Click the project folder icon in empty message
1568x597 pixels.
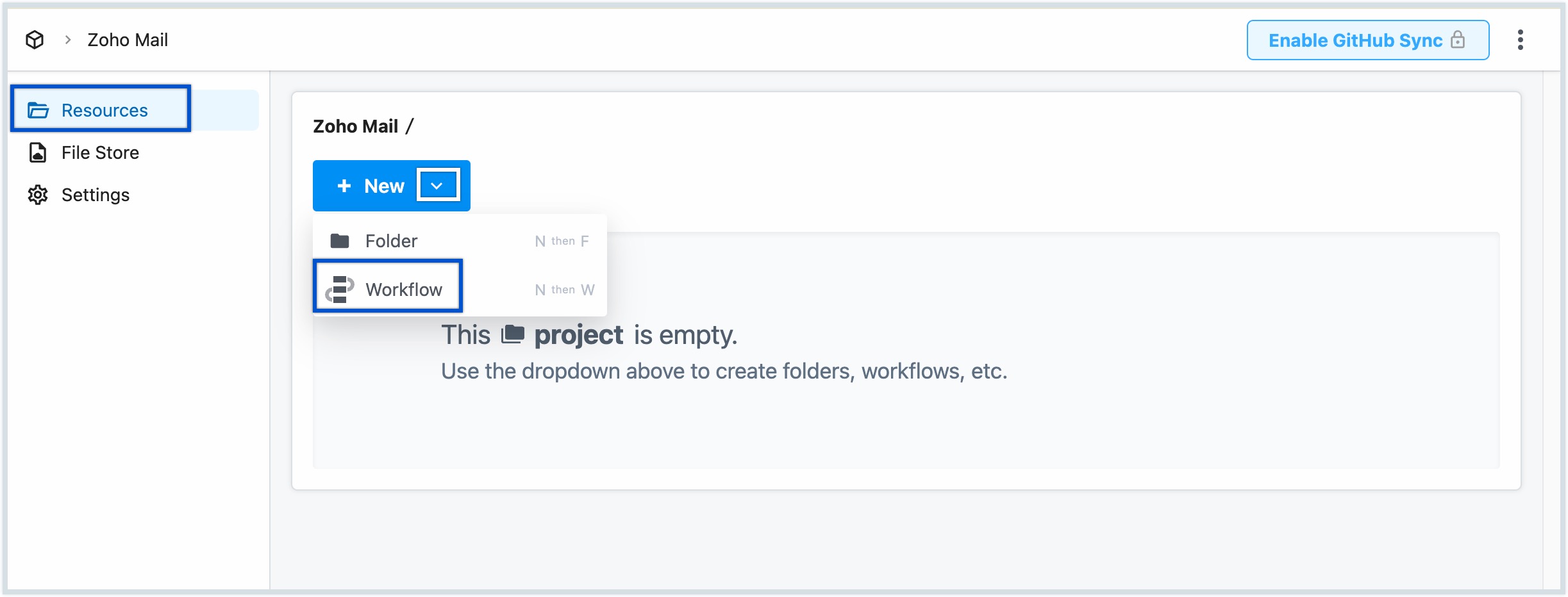(513, 334)
